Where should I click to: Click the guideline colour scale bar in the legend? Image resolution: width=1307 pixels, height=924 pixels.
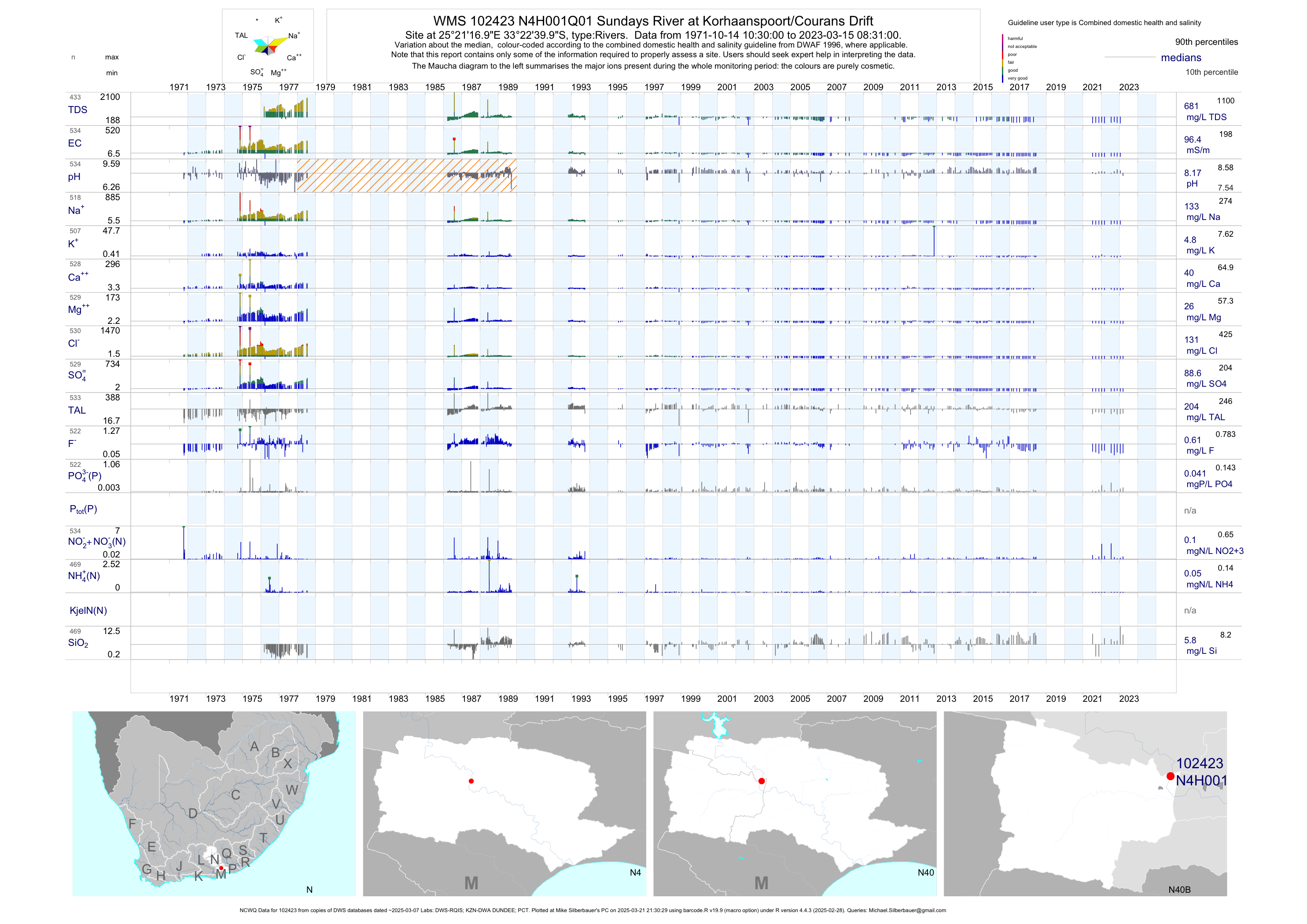1002,58
